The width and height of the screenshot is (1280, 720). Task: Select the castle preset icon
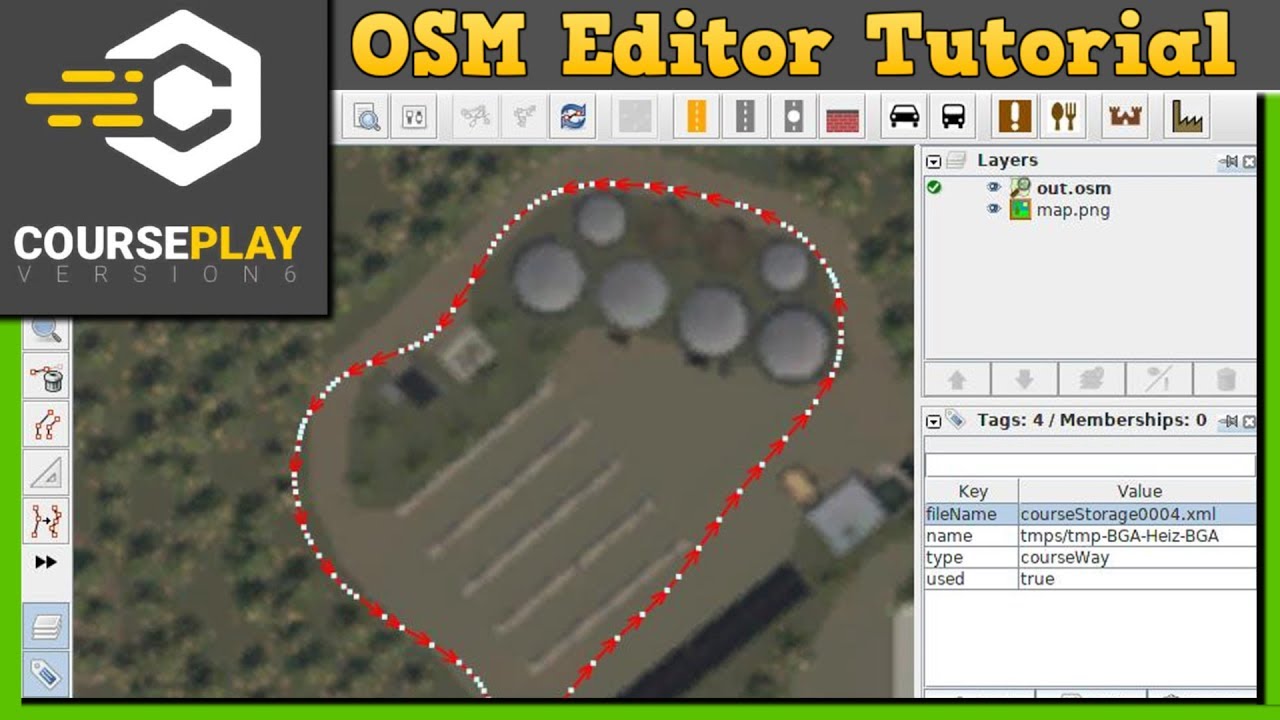pyautogui.click(x=1124, y=117)
